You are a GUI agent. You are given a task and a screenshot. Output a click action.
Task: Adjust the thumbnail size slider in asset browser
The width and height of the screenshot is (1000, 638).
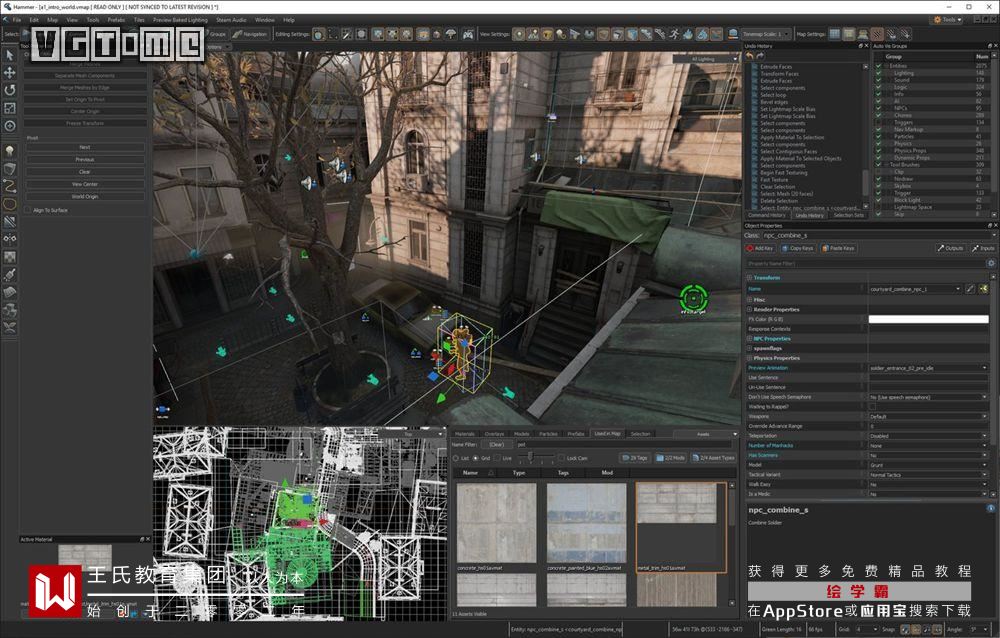coord(531,457)
